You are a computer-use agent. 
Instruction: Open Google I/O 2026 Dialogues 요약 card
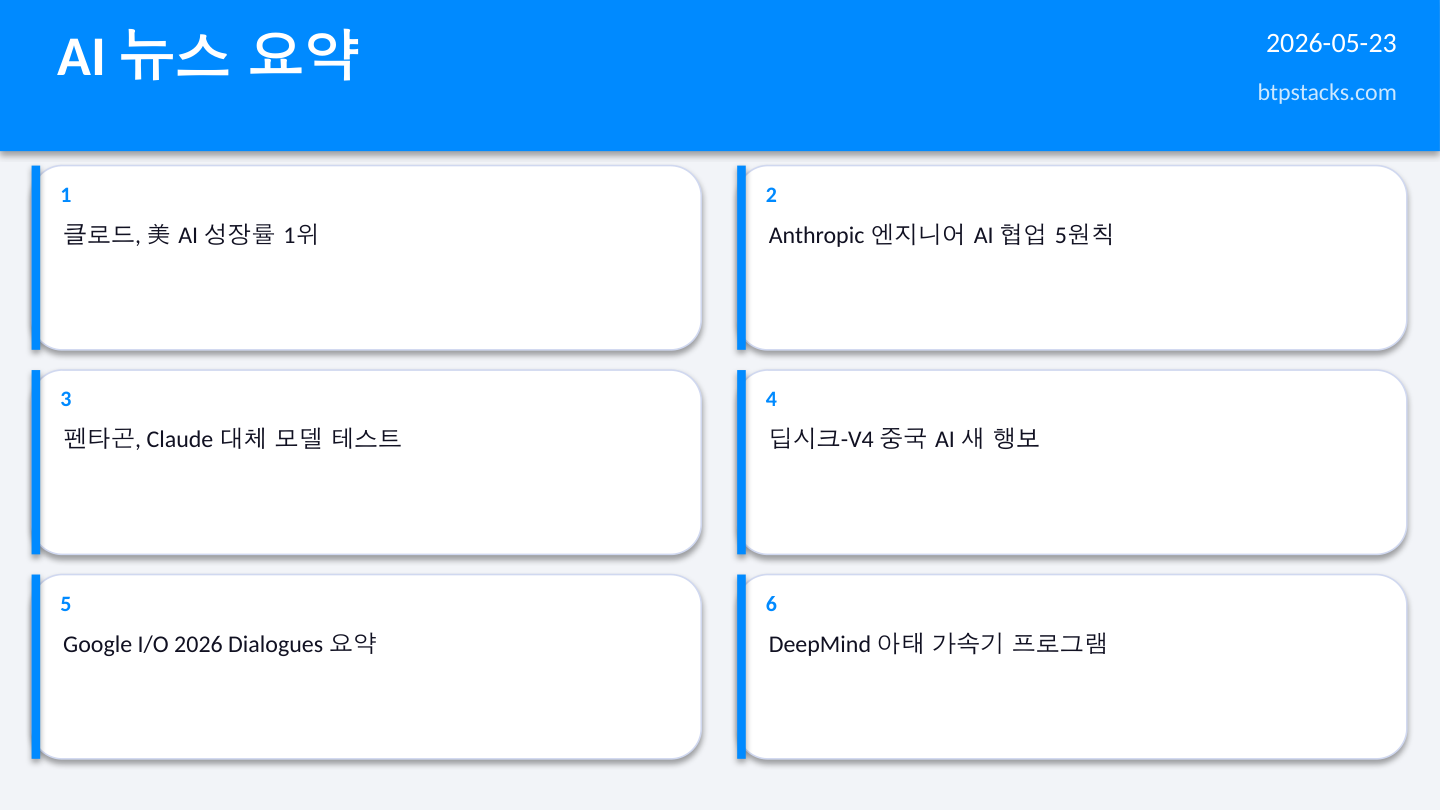point(366,666)
